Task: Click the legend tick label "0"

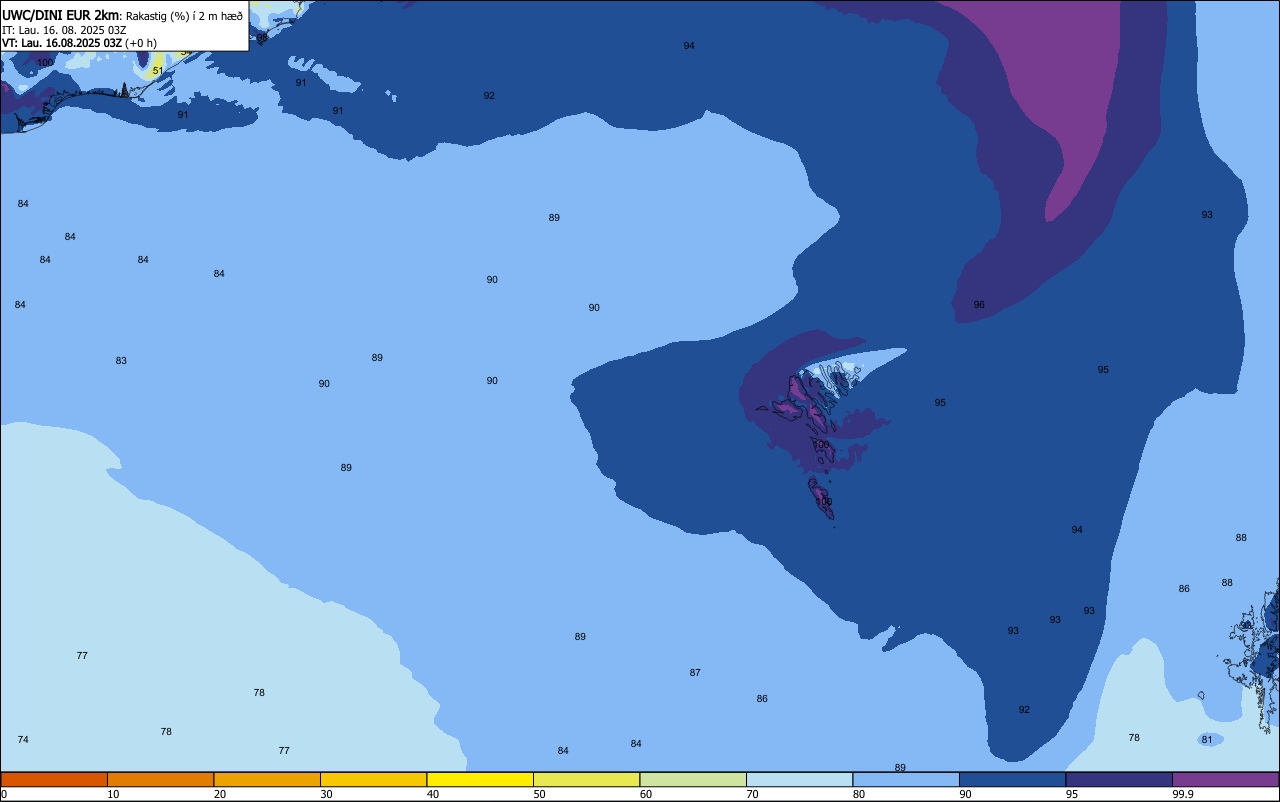Action: pos(4,794)
